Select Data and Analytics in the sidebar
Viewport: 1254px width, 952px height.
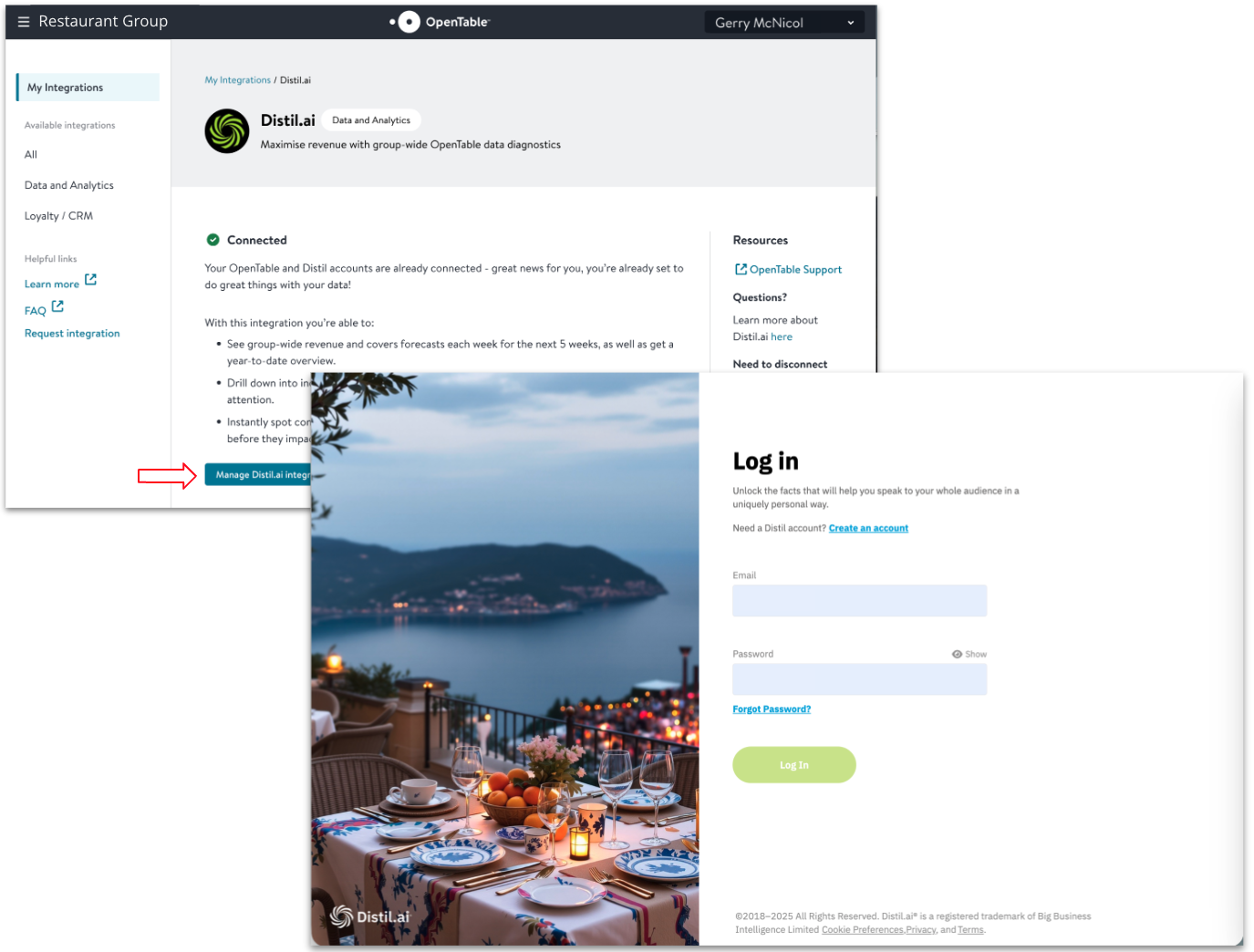(69, 185)
